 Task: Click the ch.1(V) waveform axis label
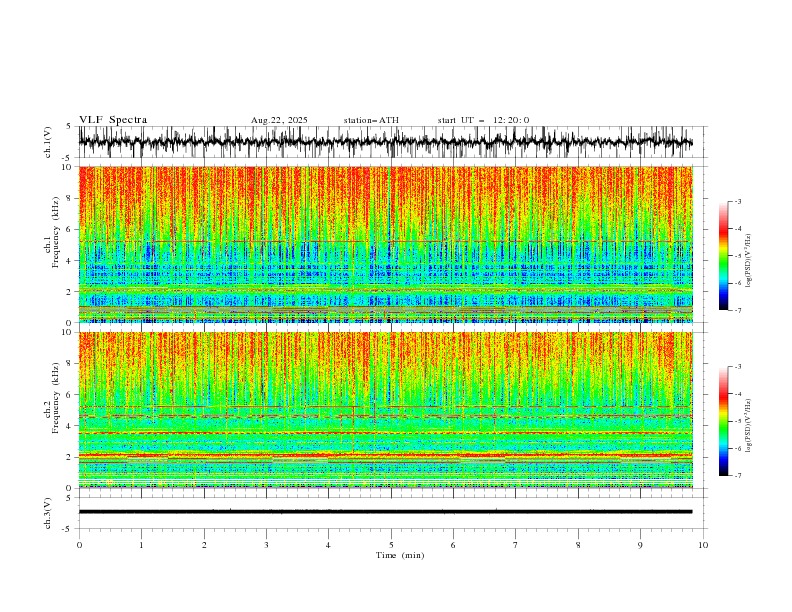(x=48, y=142)
